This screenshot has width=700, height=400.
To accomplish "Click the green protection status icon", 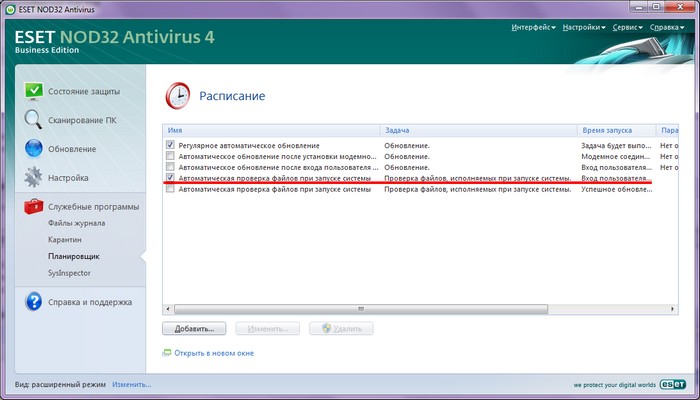I will (33, 91).
